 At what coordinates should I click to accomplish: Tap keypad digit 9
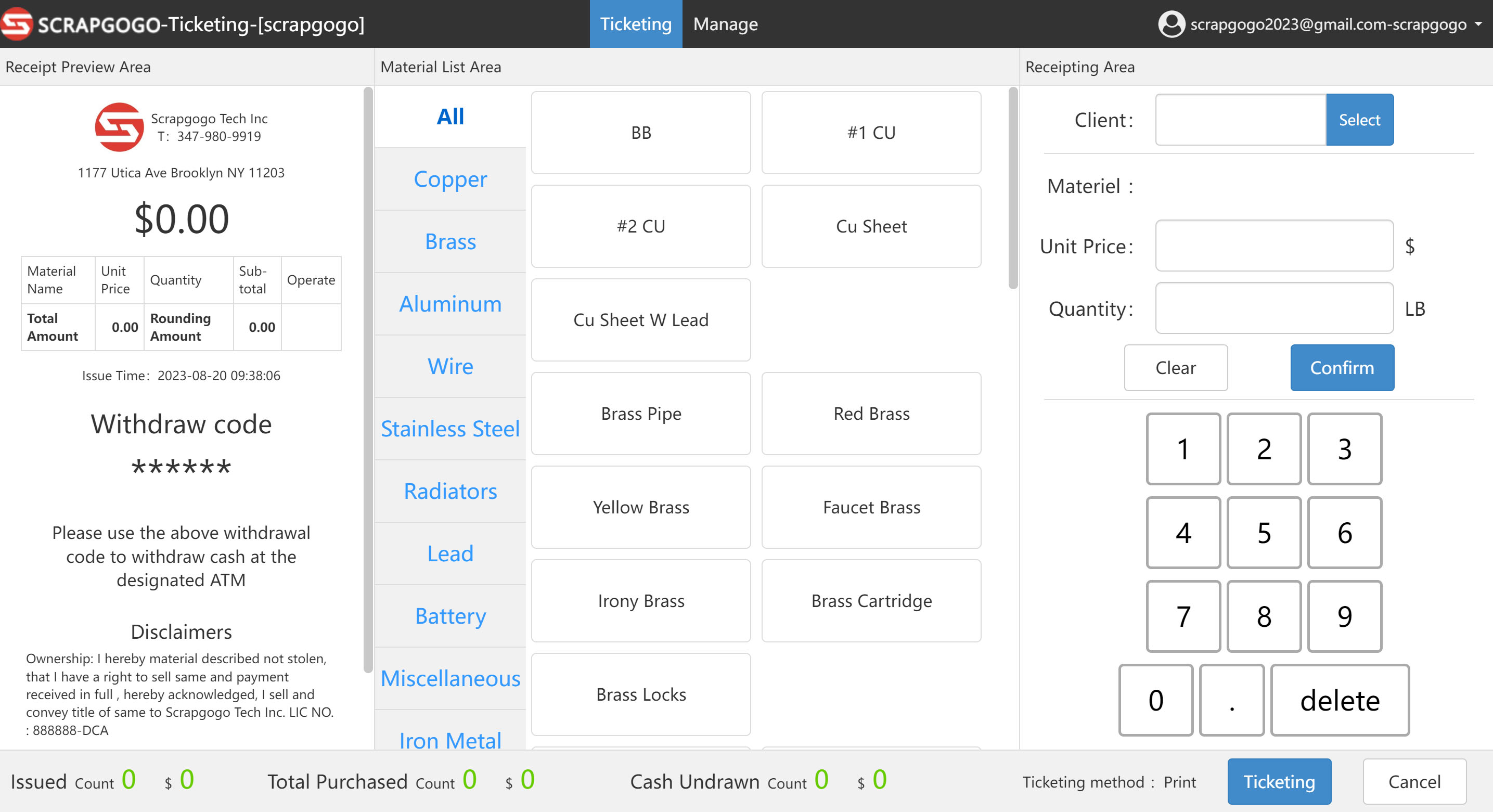pos(1345,617)
